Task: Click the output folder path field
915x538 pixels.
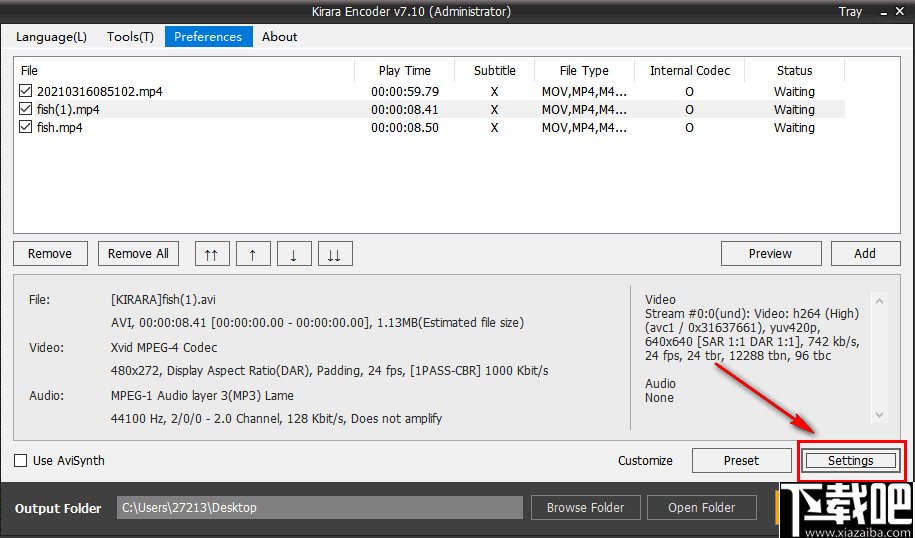Action: [320, 508]
